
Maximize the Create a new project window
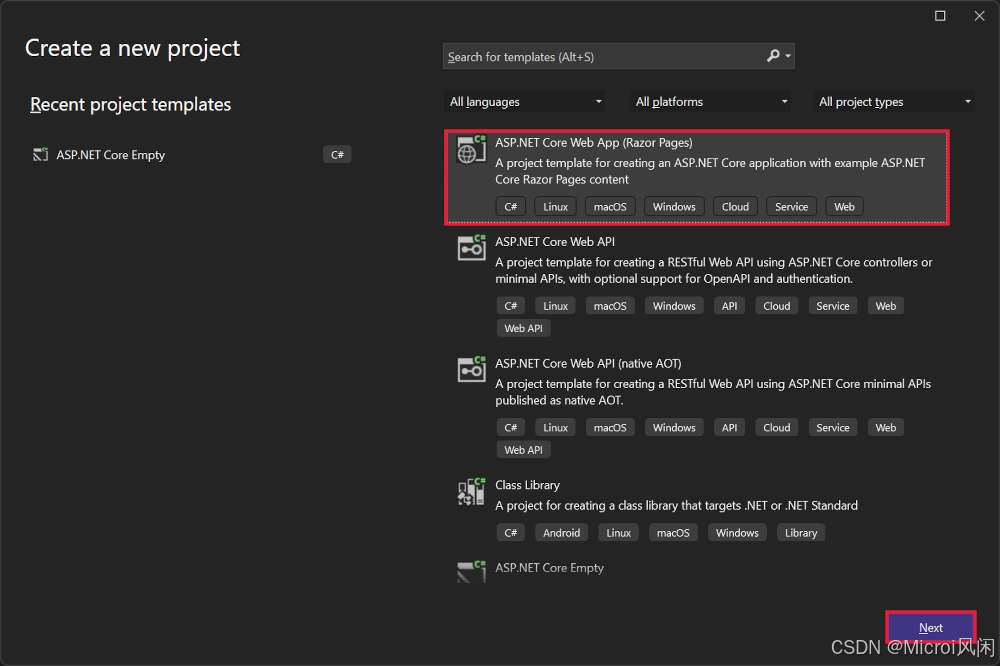(x=940, y=16)
